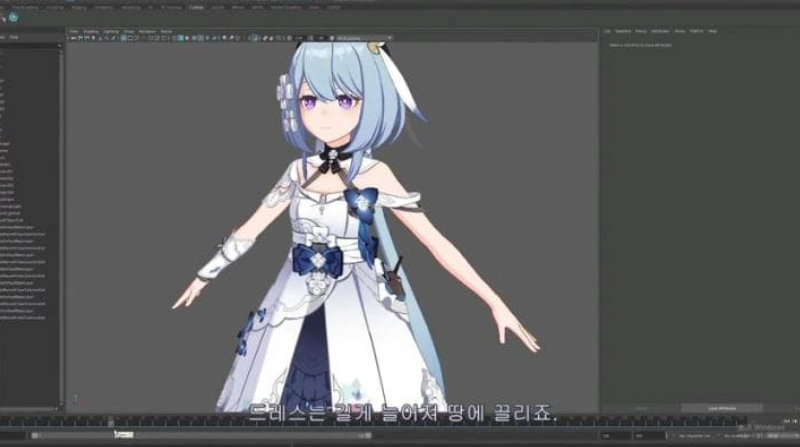Open the viewport Shading menu

[x=91, y=32]
